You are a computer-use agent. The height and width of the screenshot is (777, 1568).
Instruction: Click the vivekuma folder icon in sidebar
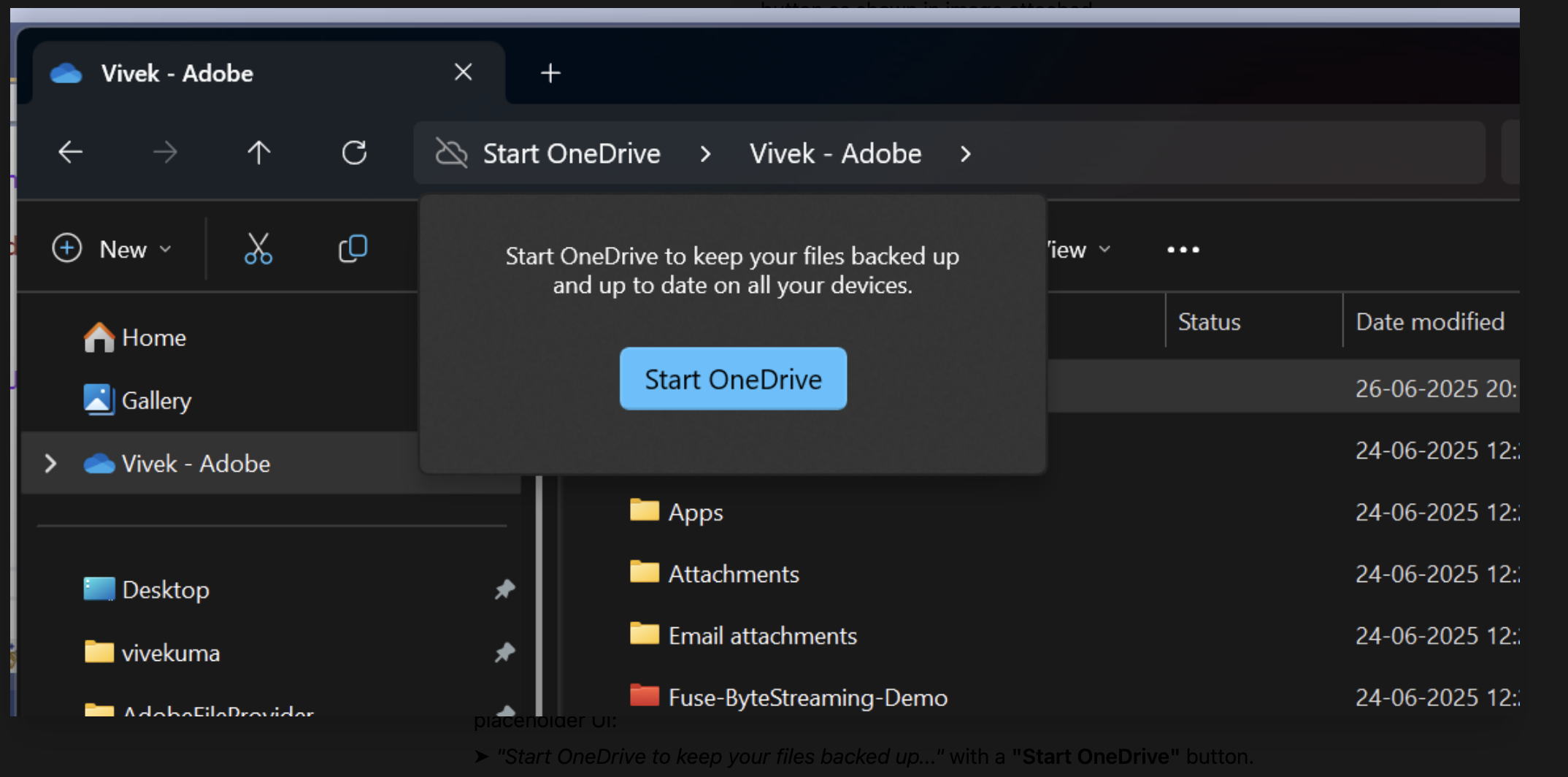tap(99, 651)
